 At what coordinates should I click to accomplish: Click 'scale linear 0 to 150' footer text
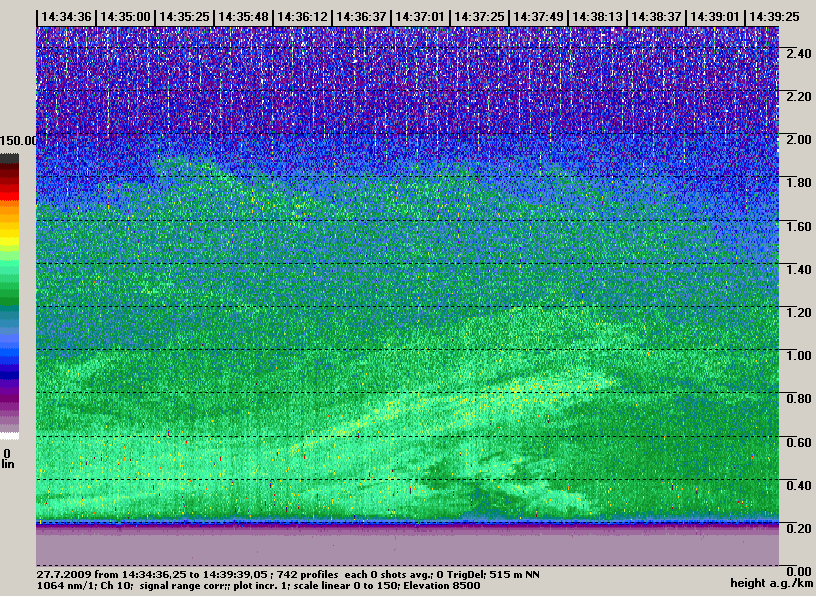[346, 586]
